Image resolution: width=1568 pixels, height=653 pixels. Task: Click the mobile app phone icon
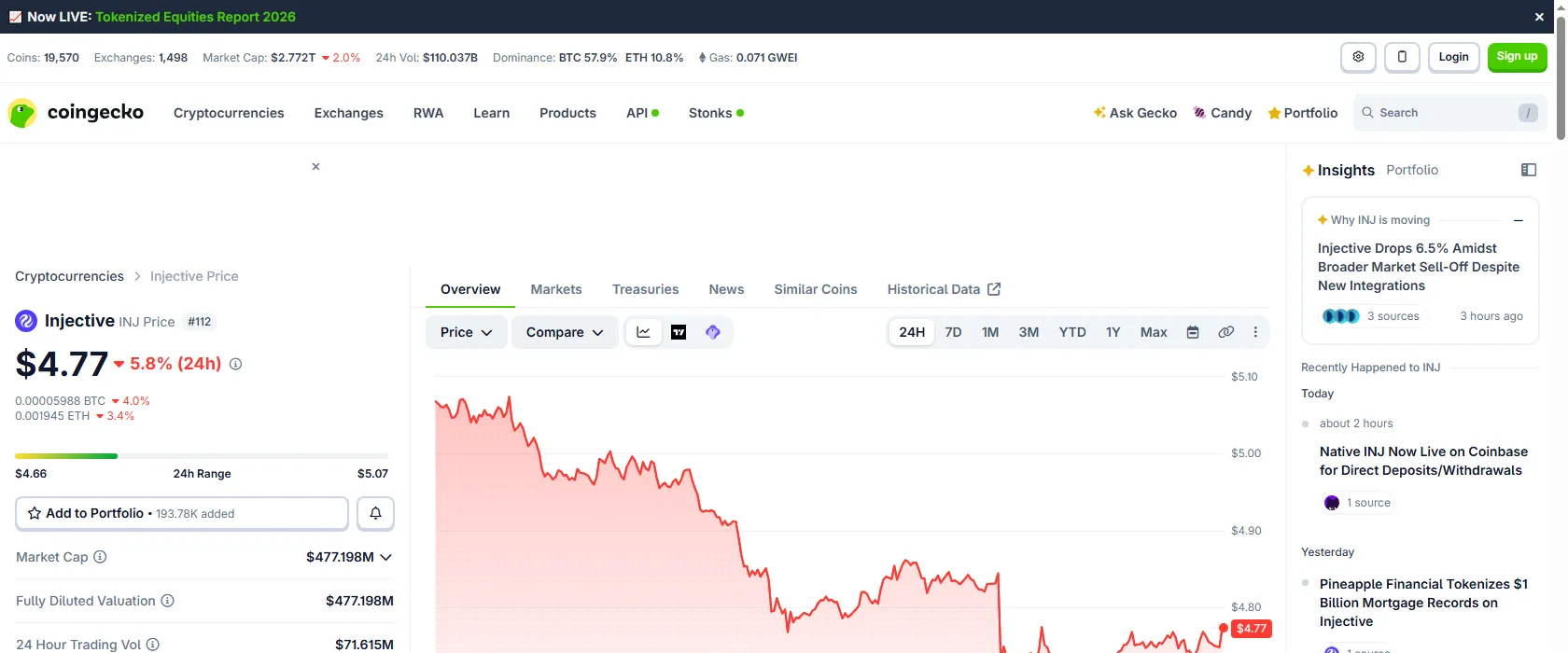coord(1402,57)
